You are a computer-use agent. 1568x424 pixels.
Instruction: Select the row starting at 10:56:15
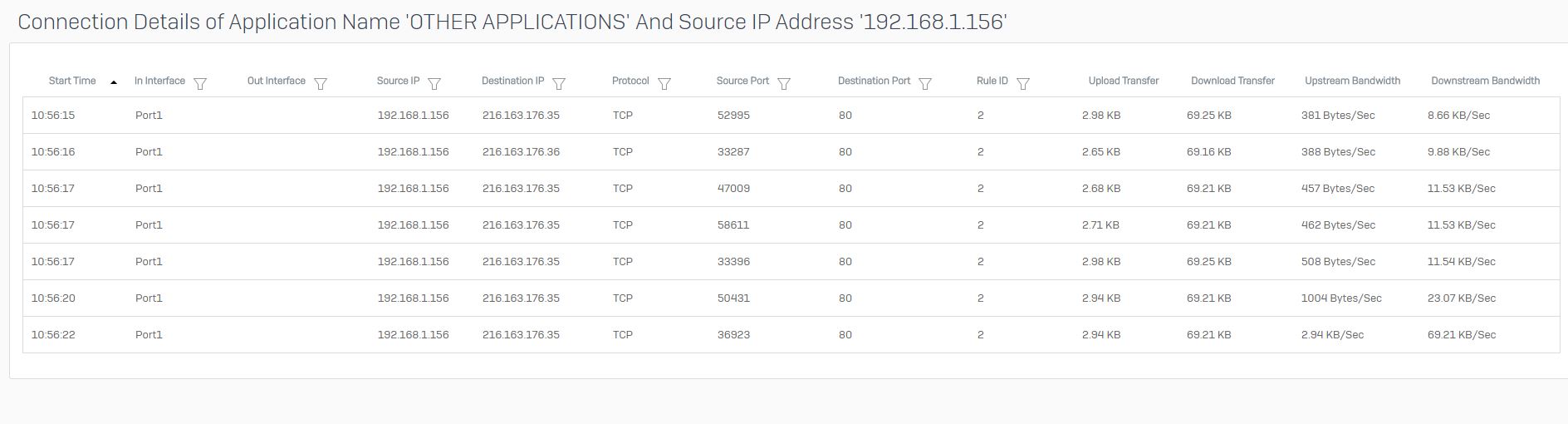pyautogui.click(x=791, y=116)
